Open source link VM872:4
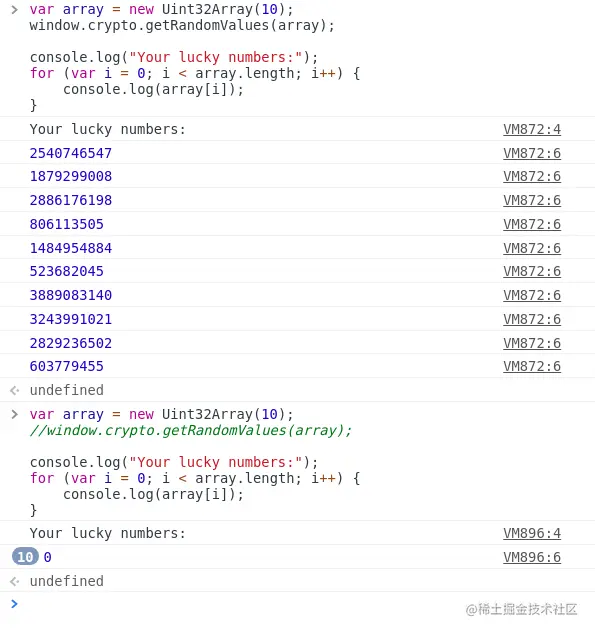This screenshot has height=634, width=595. coord(532,129)
